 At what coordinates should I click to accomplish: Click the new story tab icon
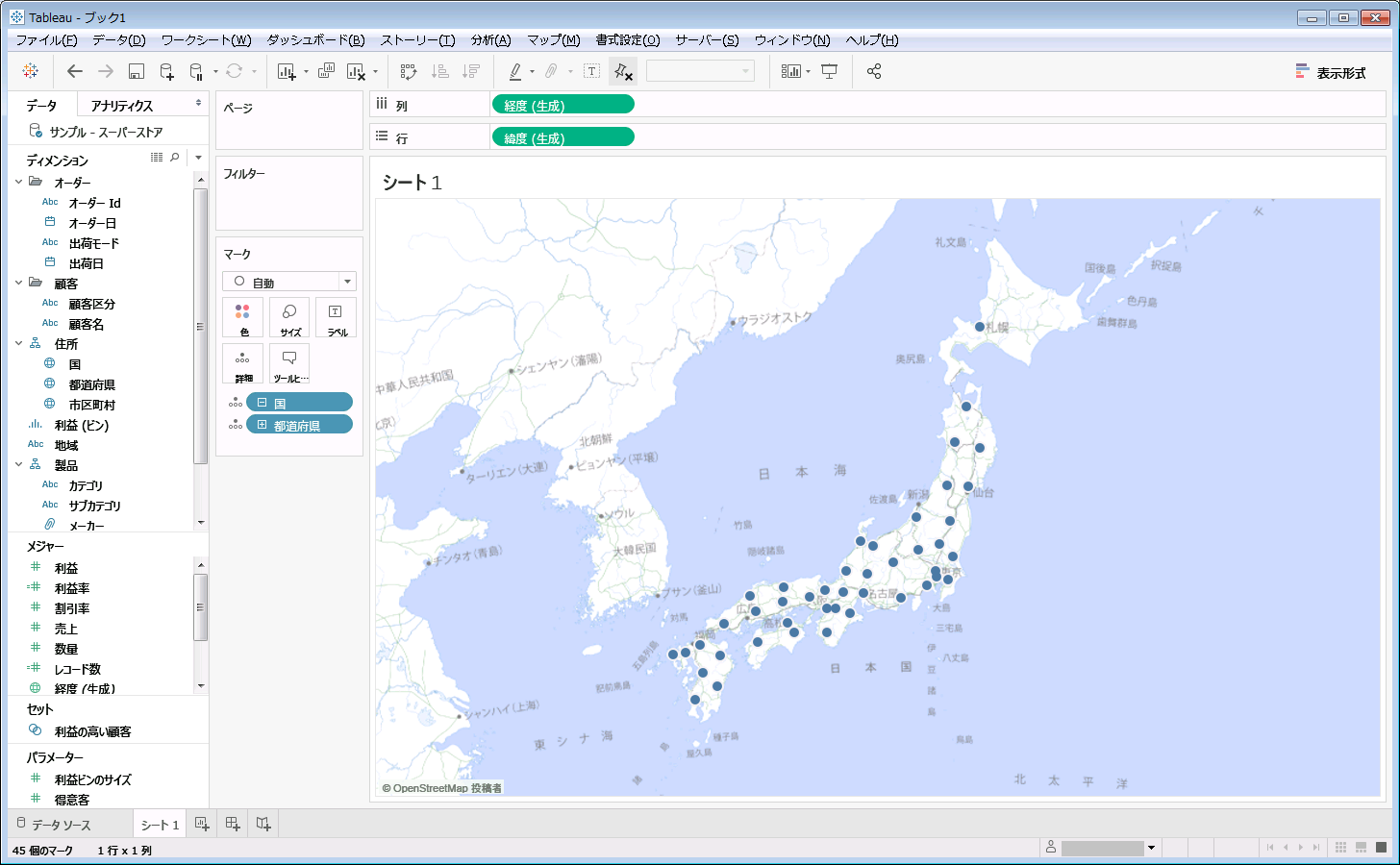point(263,824)
